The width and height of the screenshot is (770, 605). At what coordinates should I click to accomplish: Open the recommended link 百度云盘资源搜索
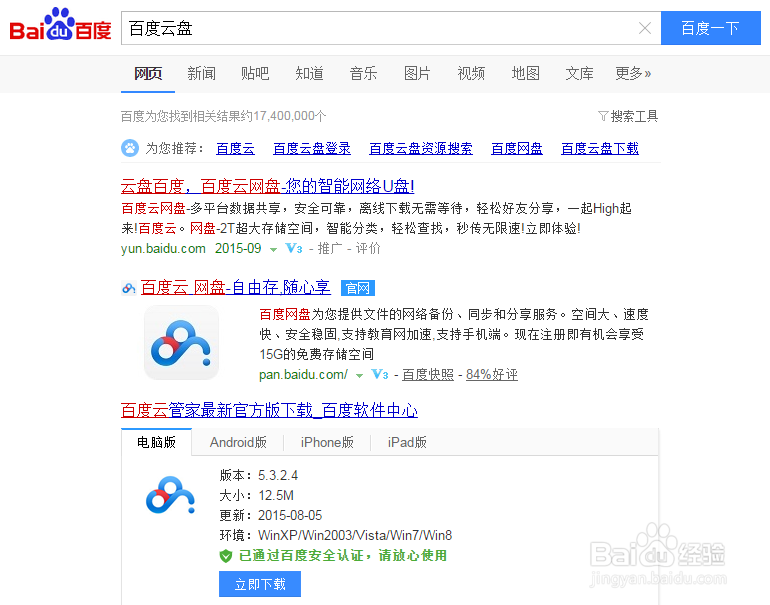[421, 148]
